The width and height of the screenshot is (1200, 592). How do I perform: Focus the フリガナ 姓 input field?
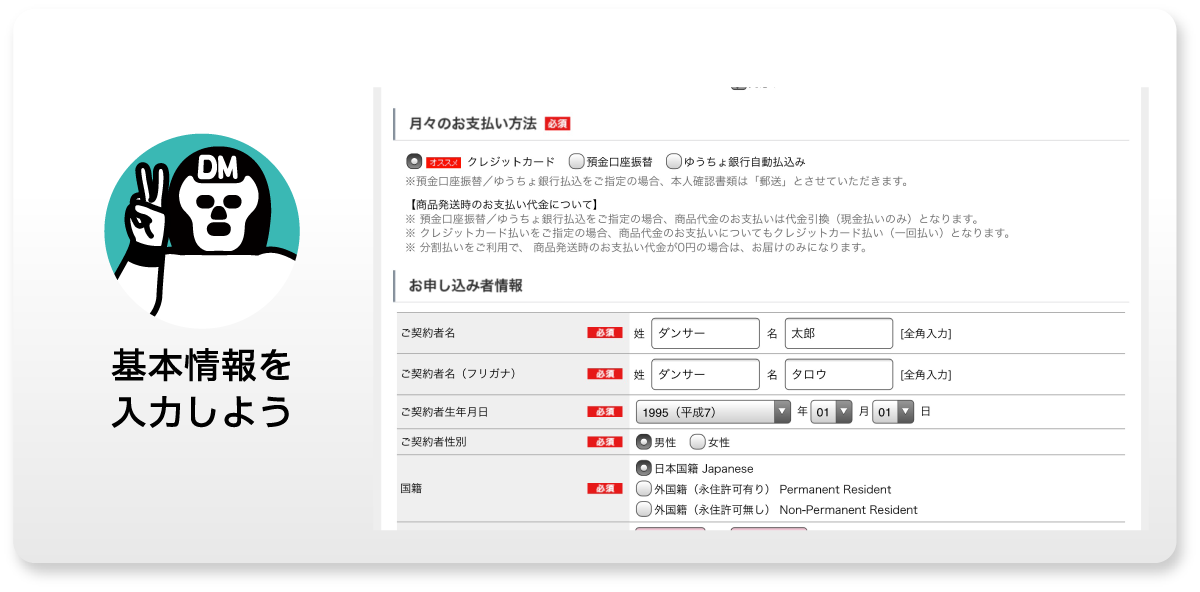click(x=705, y=374)
